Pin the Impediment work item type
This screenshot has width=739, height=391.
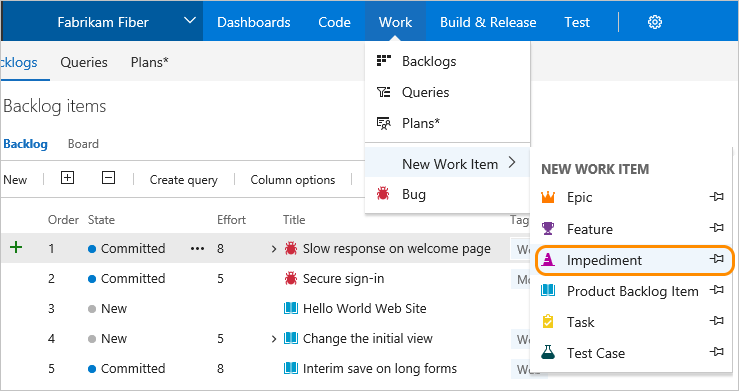point(716,259)
